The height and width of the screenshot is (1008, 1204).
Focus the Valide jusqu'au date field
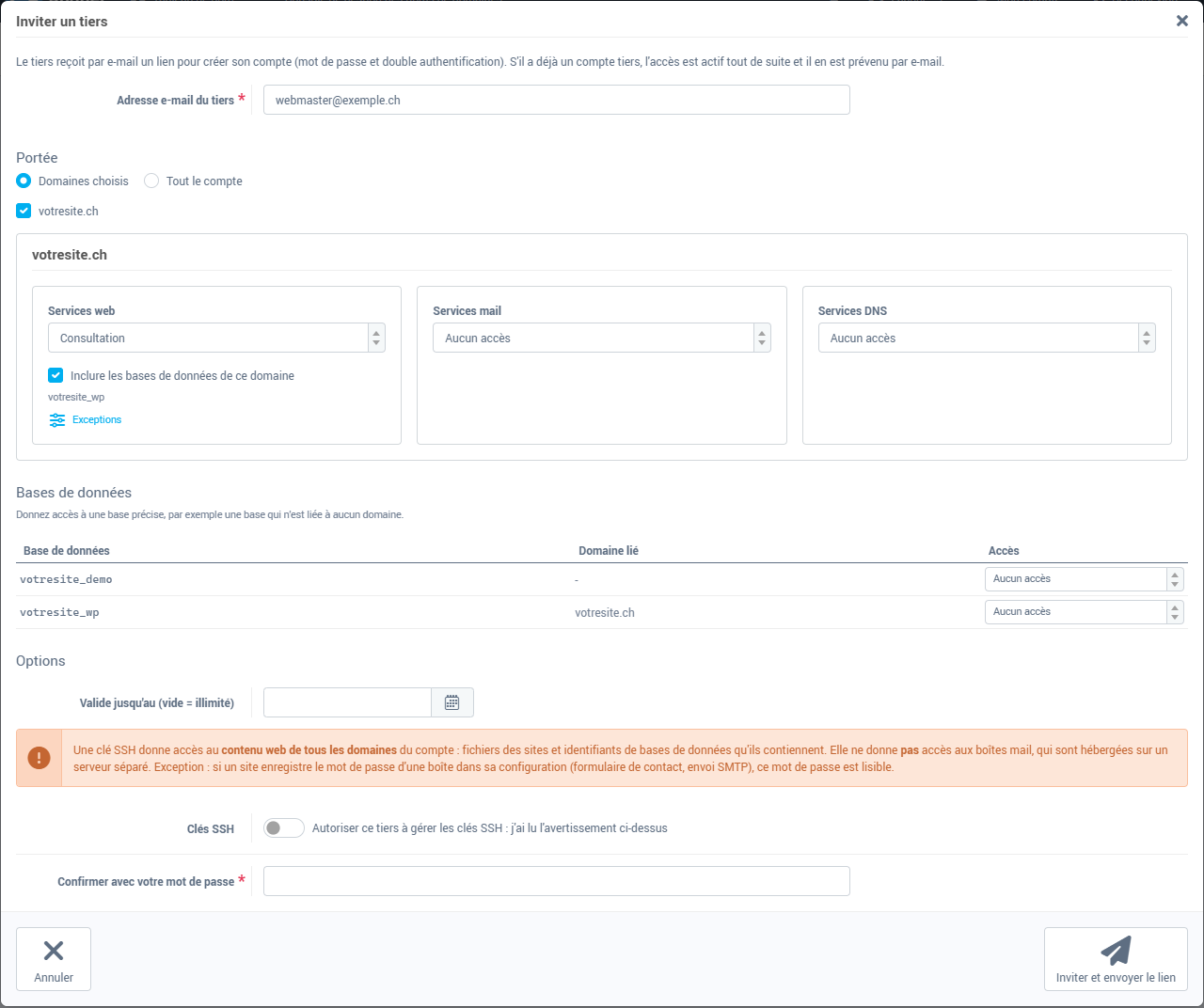[347, 702]
